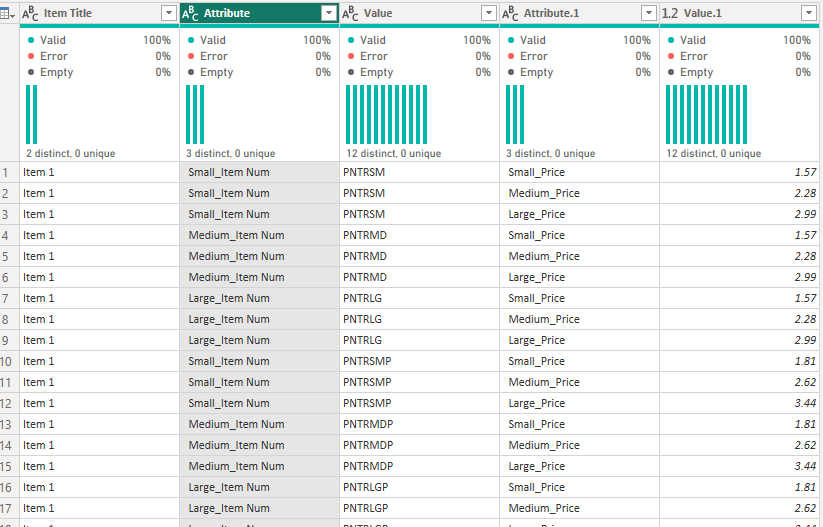Click '2 distinct, 0 unique' under Item Title
This screenshot has width=823, height=527.
pyautogui.click(x=71, y=153)
